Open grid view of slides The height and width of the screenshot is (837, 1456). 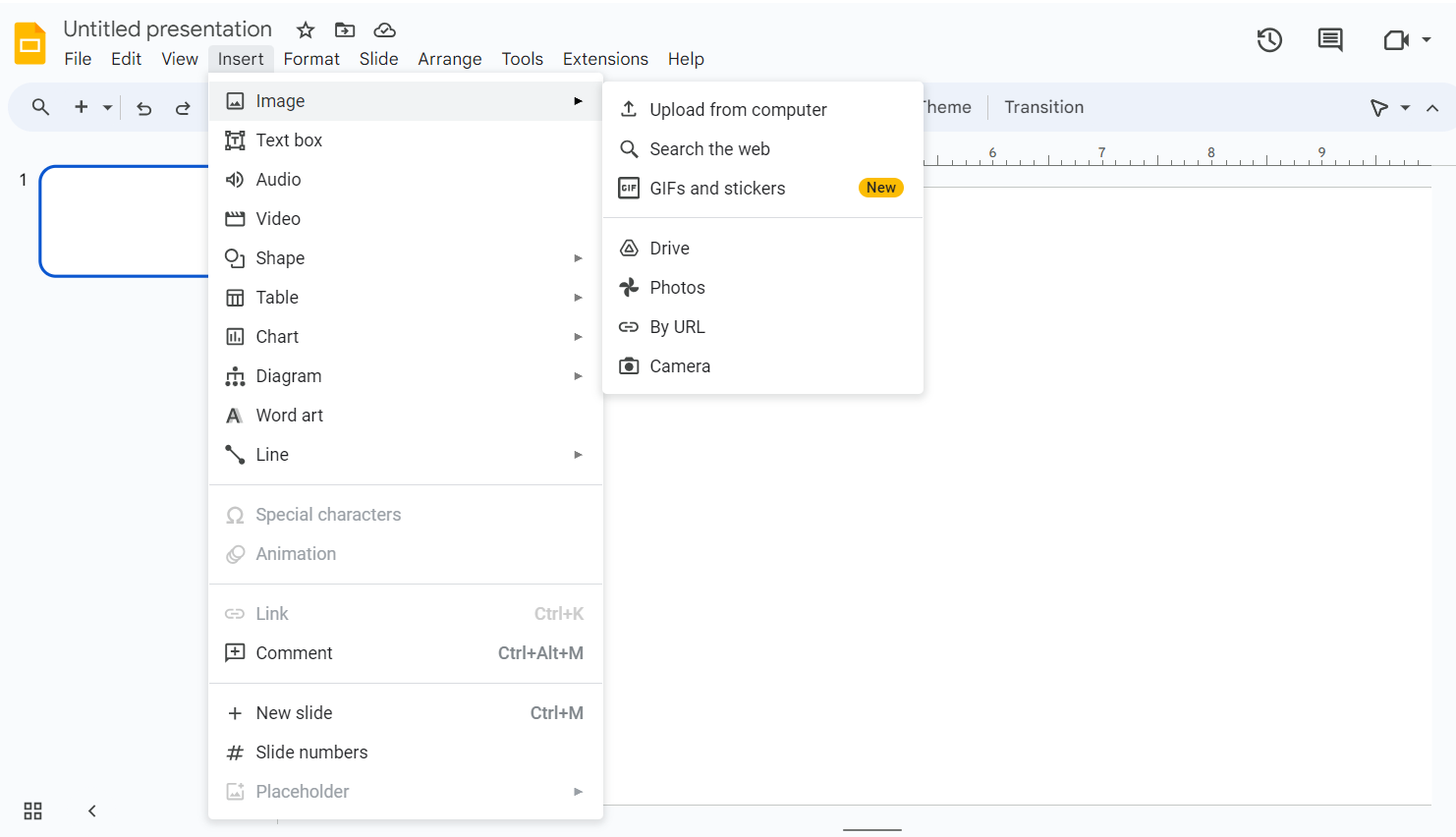(x=32, y=810)
